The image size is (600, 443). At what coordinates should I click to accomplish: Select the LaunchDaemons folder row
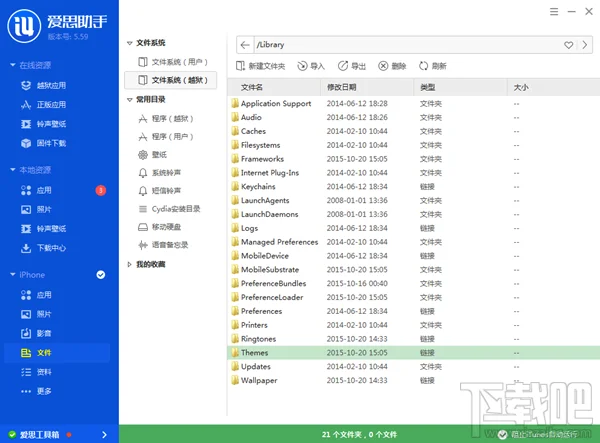point(414,214)
